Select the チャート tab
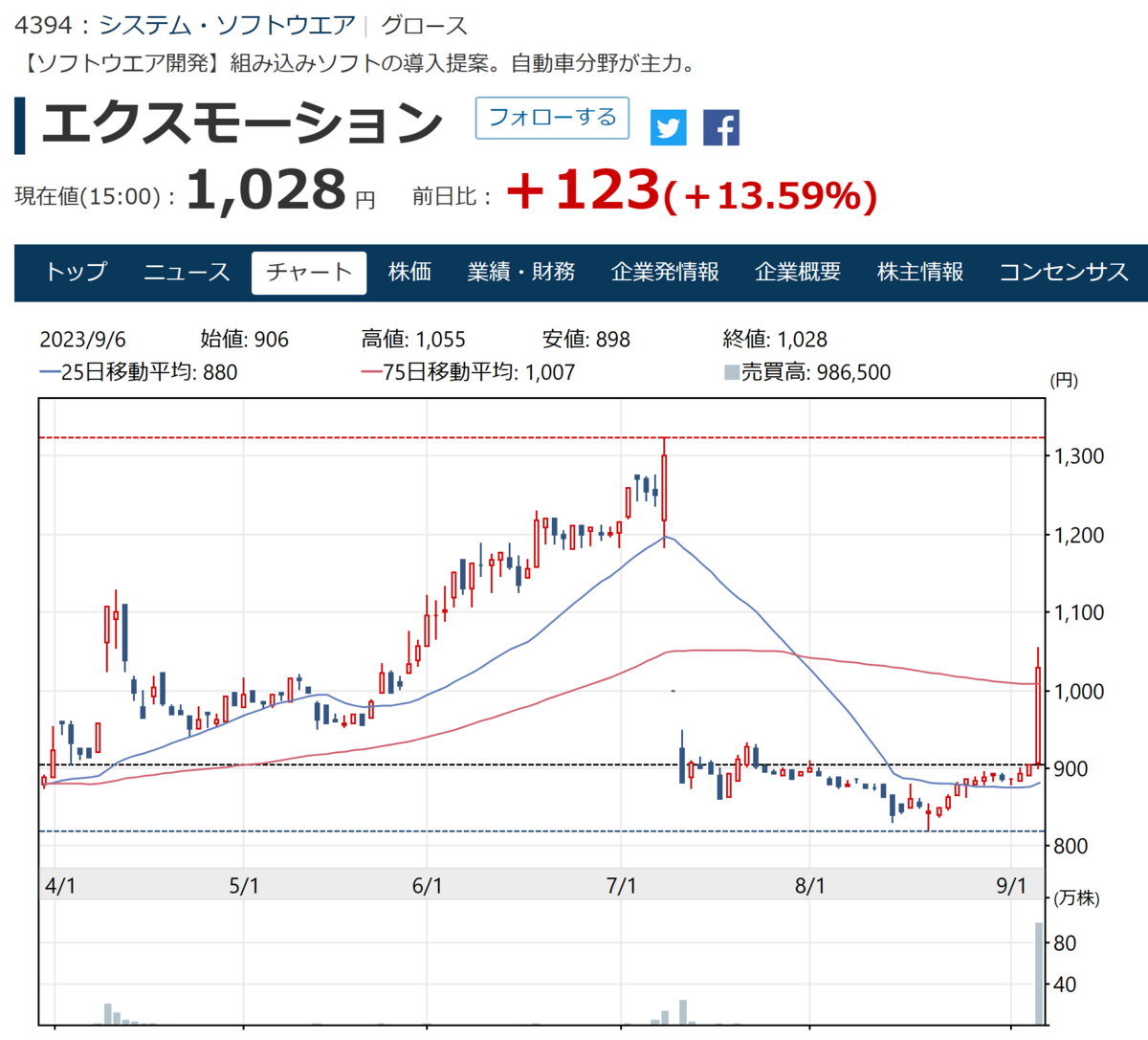The height and width of the screenshot is (1040, 1148). 309,273
